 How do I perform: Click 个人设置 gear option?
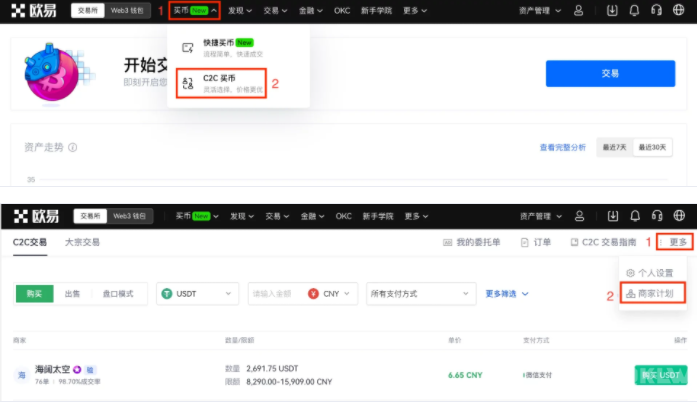(649, 272)
